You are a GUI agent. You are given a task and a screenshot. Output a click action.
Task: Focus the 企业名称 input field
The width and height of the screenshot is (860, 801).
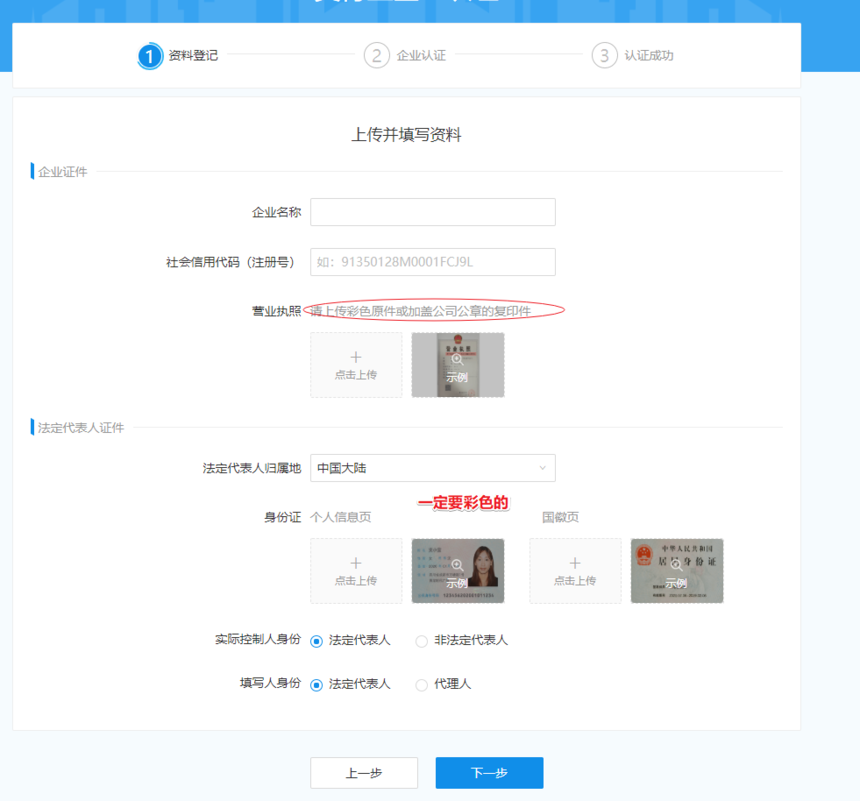point(432,212)
